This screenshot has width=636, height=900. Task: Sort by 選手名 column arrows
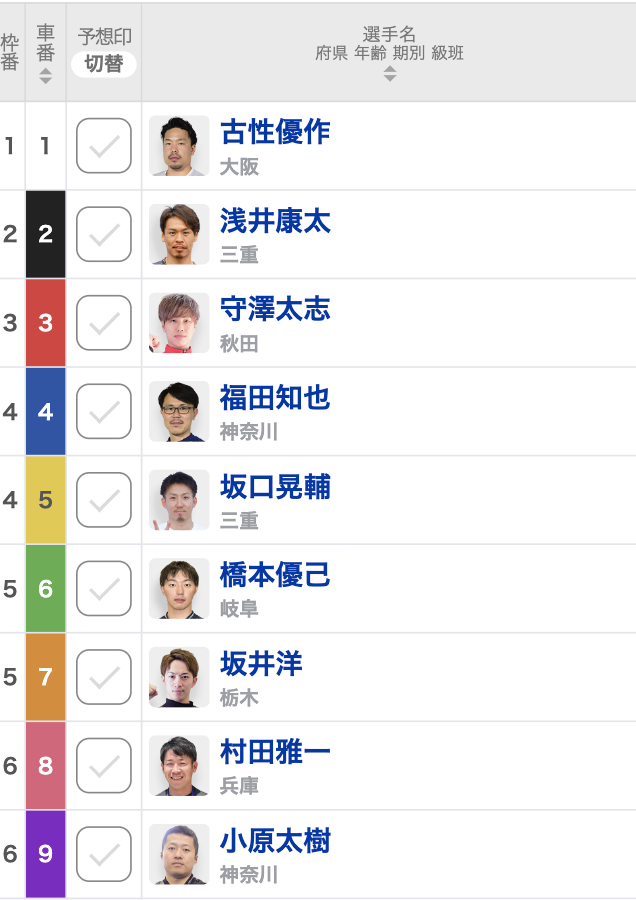coord(390,73)
